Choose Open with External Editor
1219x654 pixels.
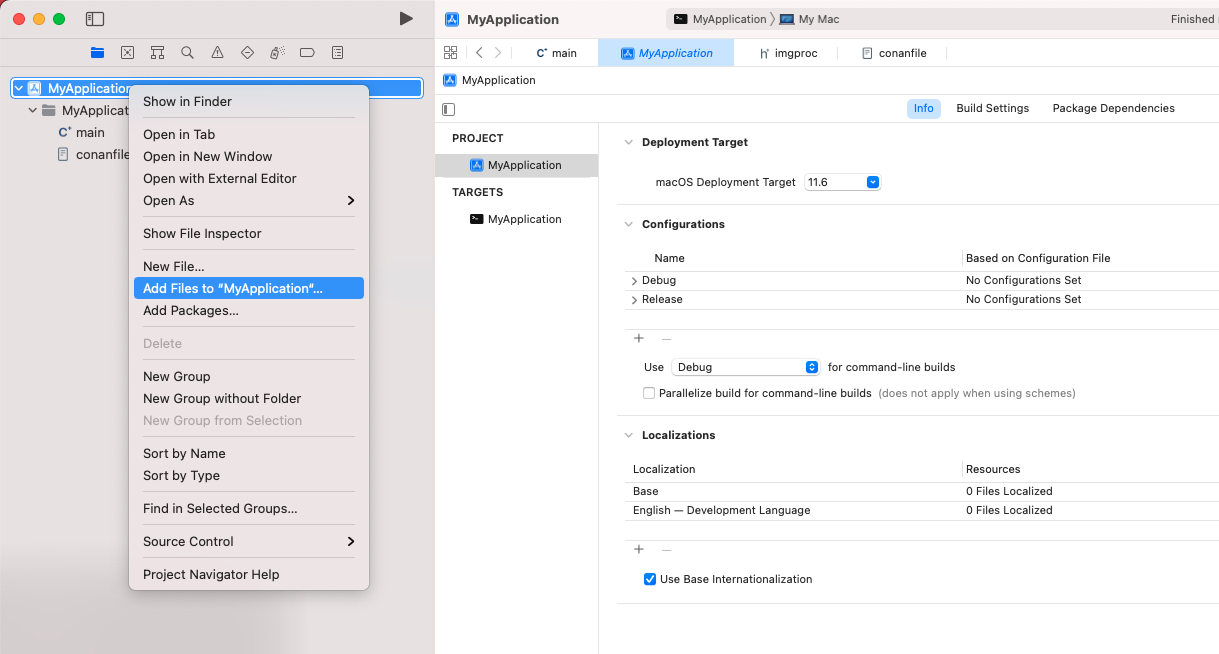click(x=249, y=178)
